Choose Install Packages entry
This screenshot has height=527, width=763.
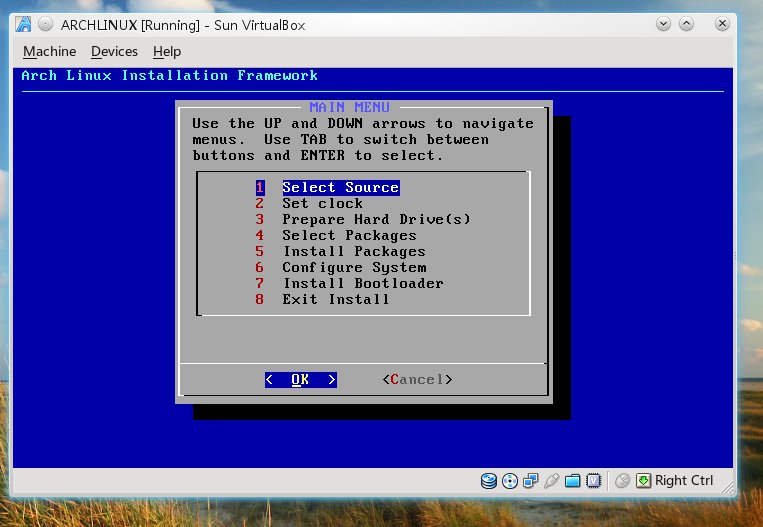tap(341, 252)
